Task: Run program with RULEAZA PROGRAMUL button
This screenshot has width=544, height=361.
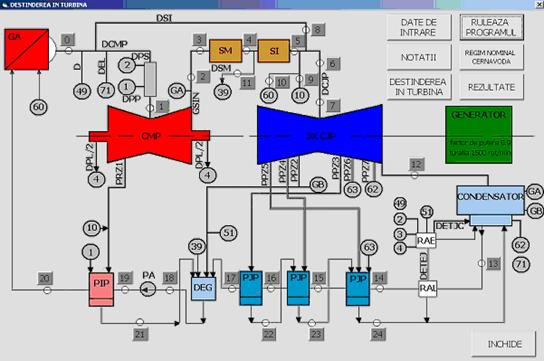Action: click(x=492, y=27)
